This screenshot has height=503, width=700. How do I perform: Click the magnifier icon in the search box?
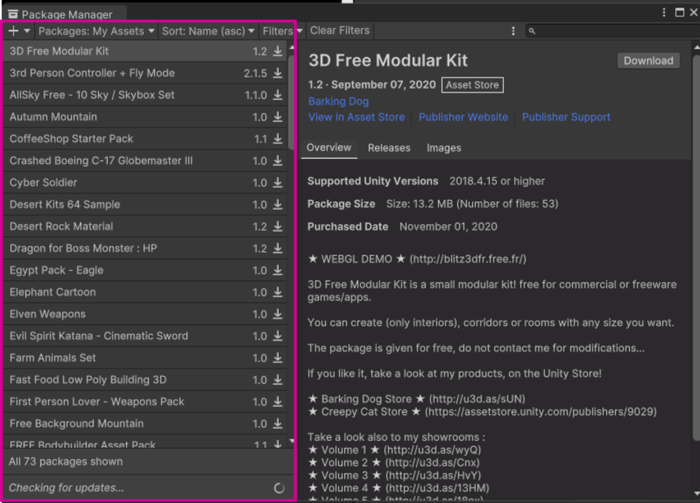(x=532, y=32)
